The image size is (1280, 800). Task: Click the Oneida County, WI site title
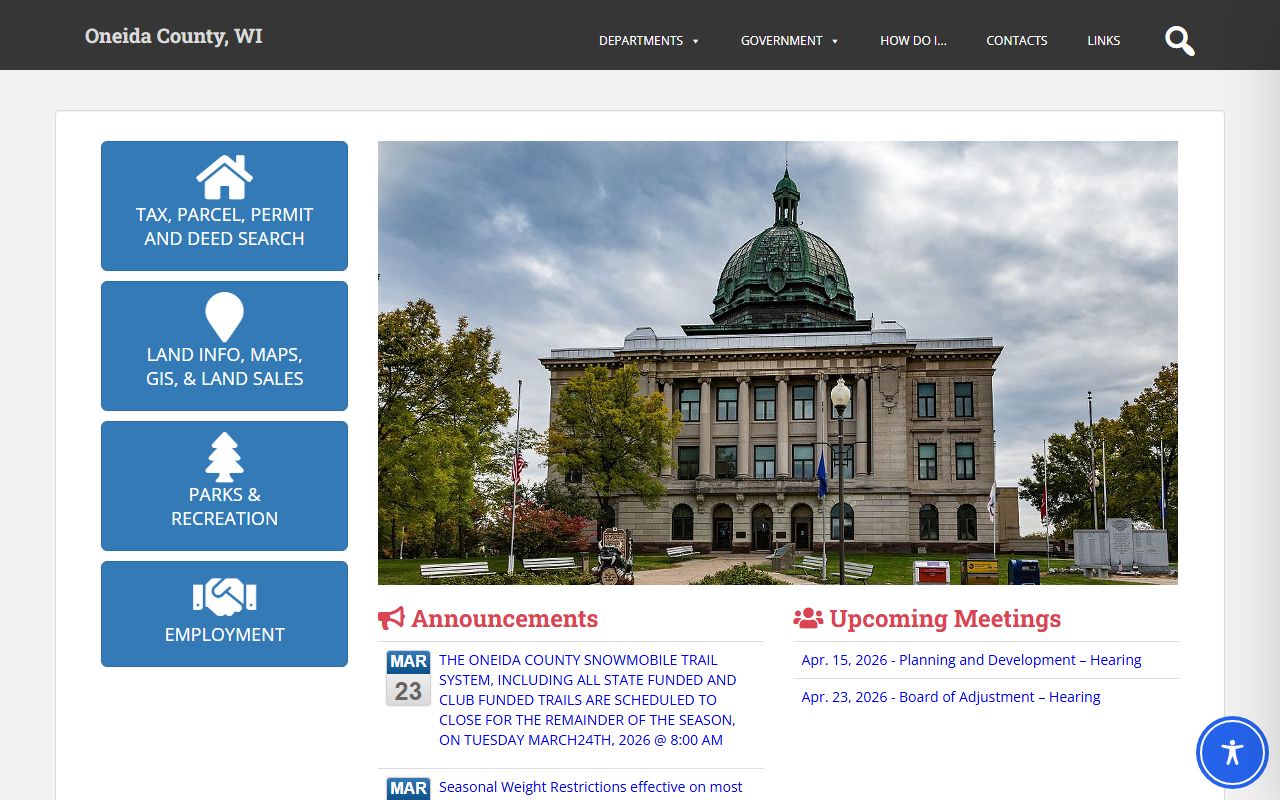coord(174,36)
